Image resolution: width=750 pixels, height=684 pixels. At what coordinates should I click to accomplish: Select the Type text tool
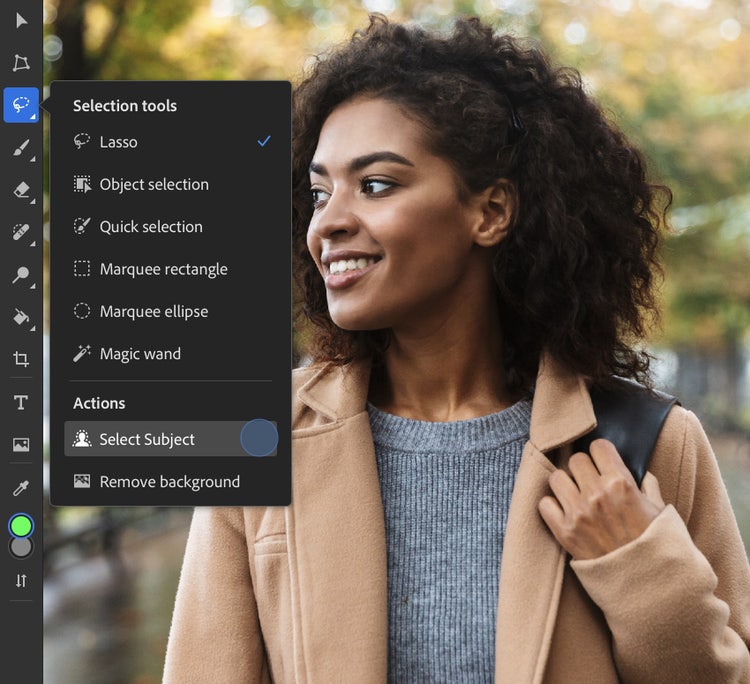pos(21,402)
